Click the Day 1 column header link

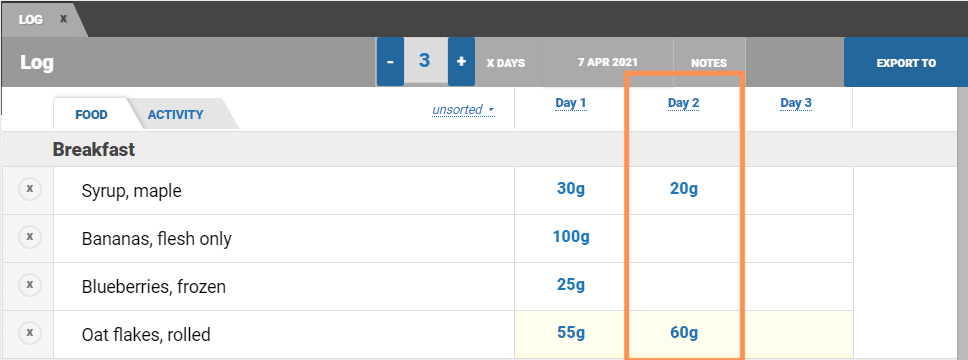(x=571, y=103)
